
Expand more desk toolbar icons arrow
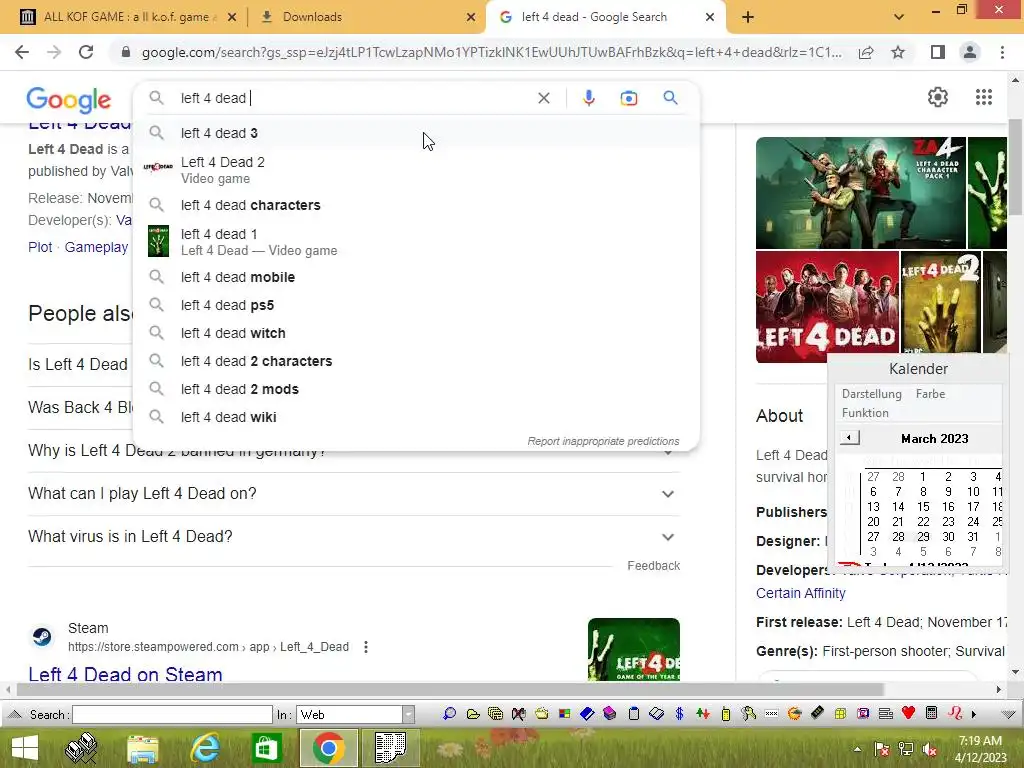[974, 714]
